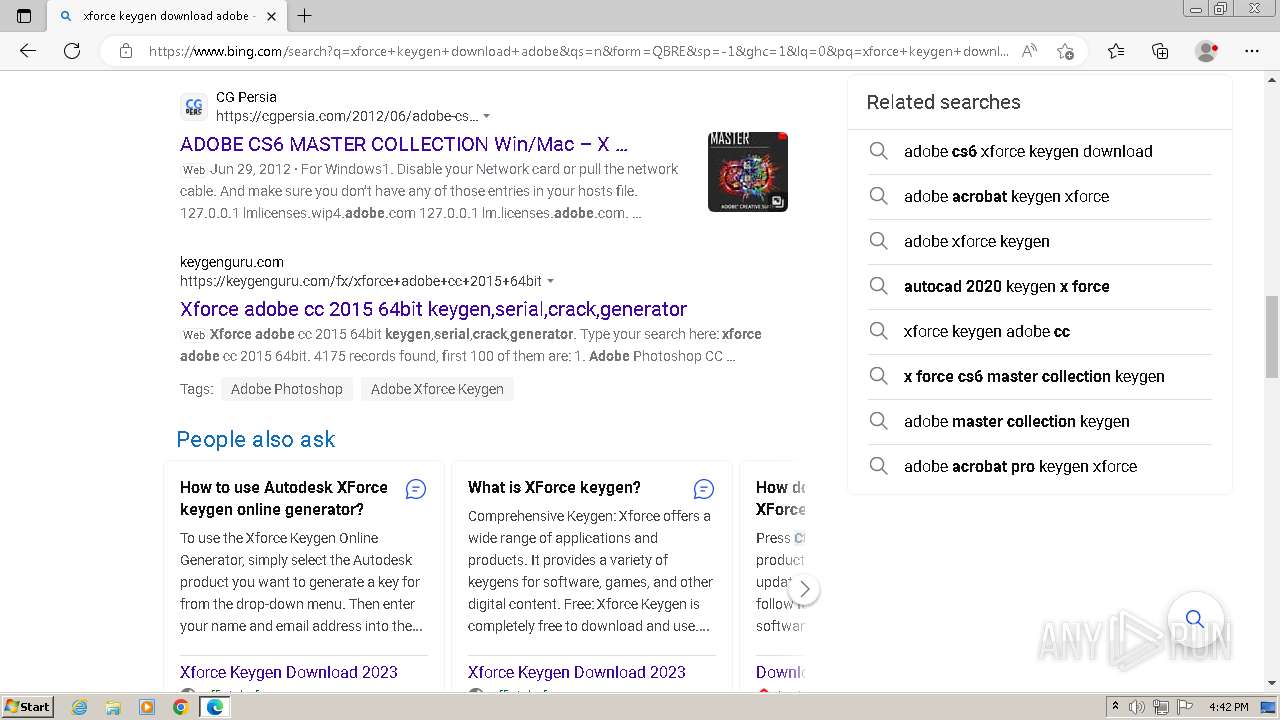Open Action Center flag icon
The width and height of the screenshot is (1280, 720).
pyautogui.click(x=1185, y=707)
